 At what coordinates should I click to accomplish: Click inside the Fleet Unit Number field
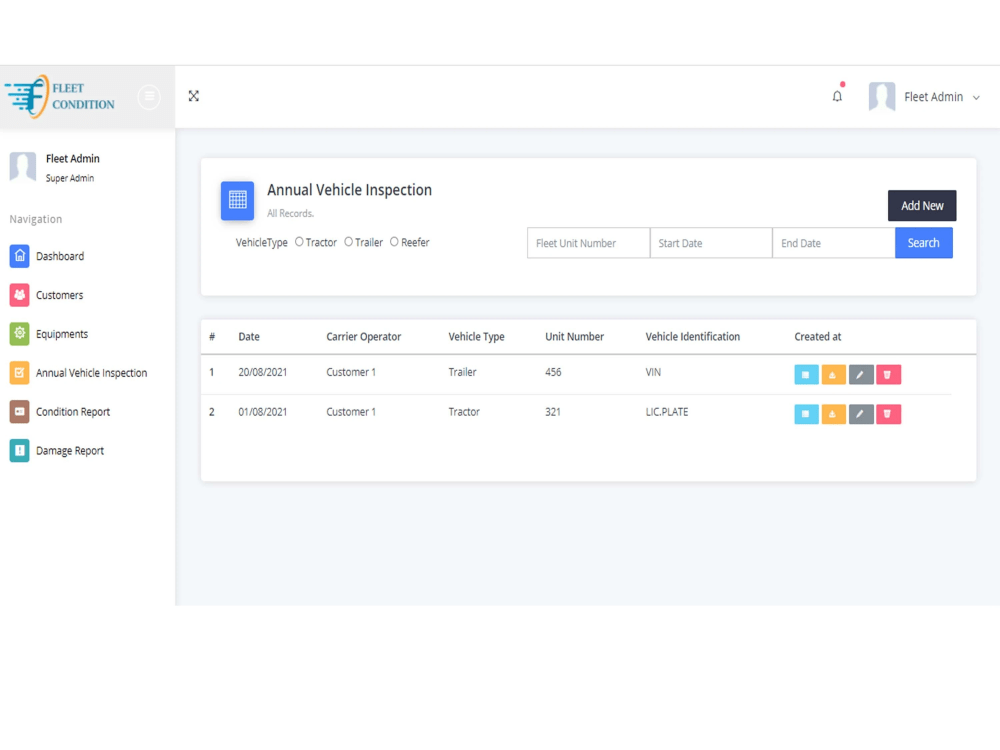(x=588, y=242)
